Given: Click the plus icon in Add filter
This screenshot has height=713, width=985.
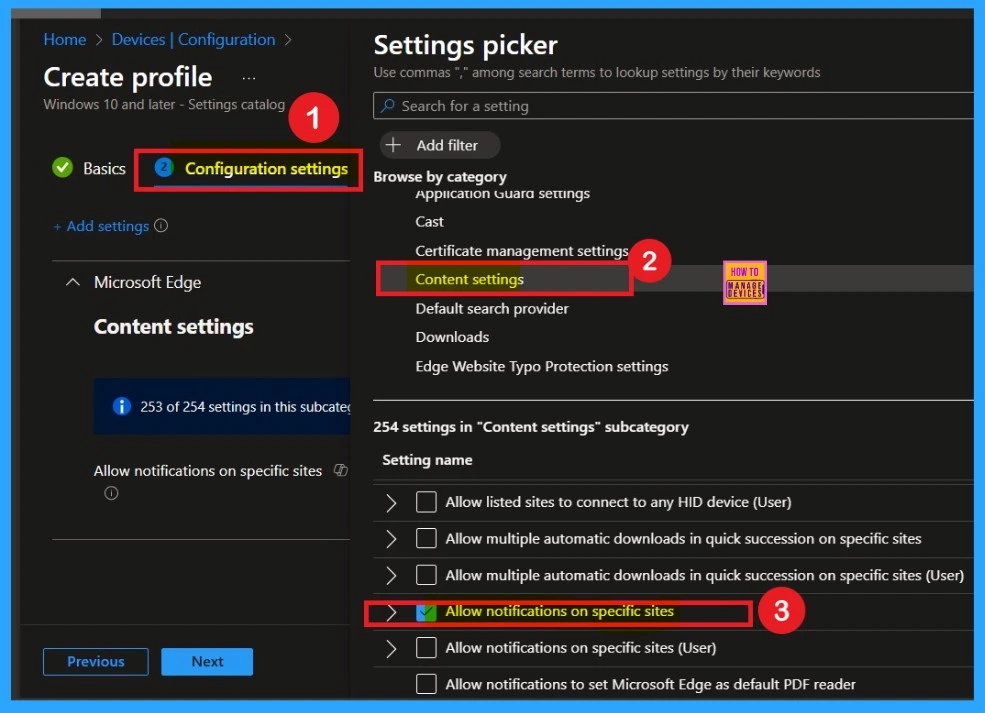Looking at the screenshot, I should tap(393, 145).
